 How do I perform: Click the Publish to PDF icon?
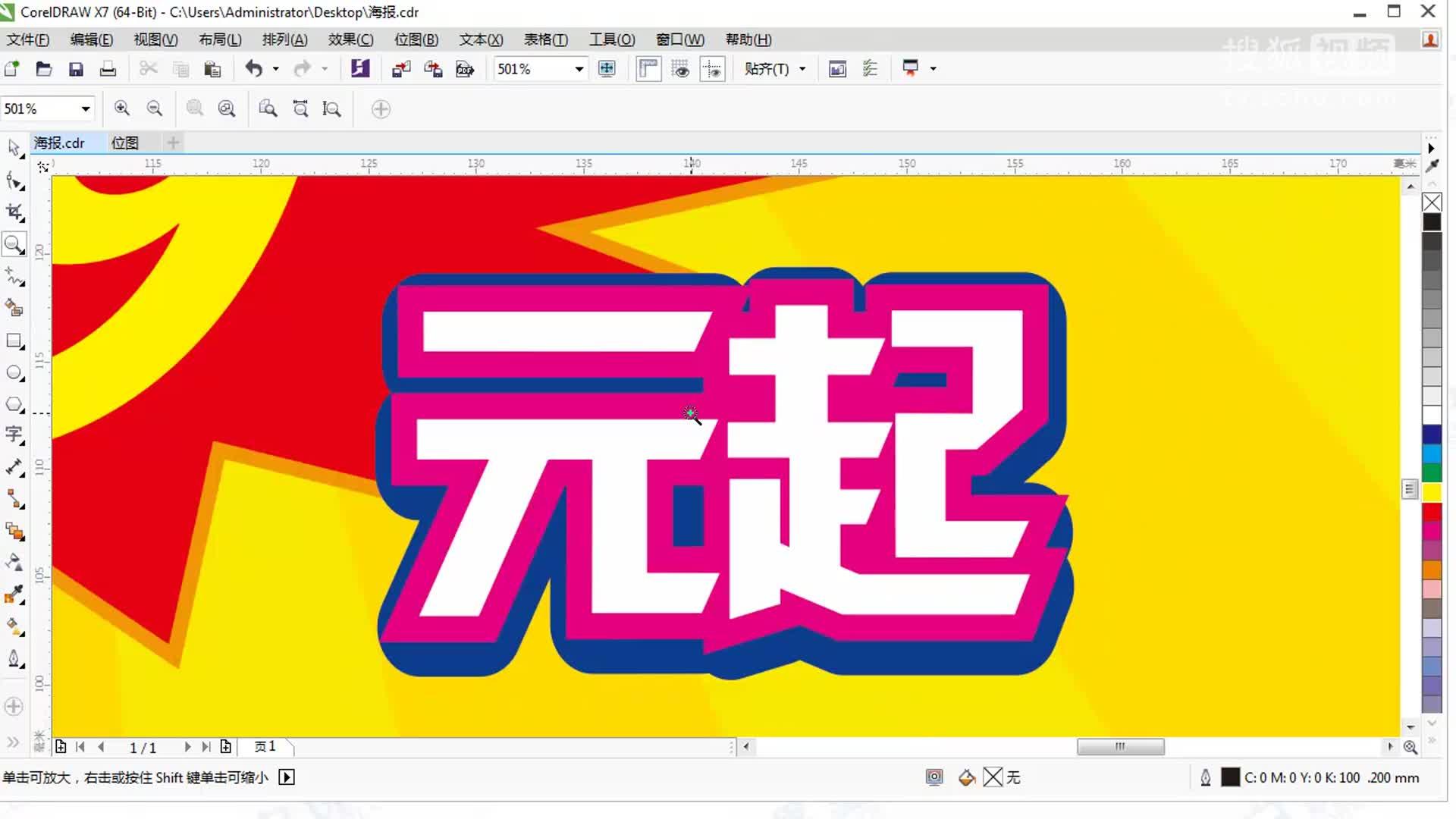click(x=464, y=69)
